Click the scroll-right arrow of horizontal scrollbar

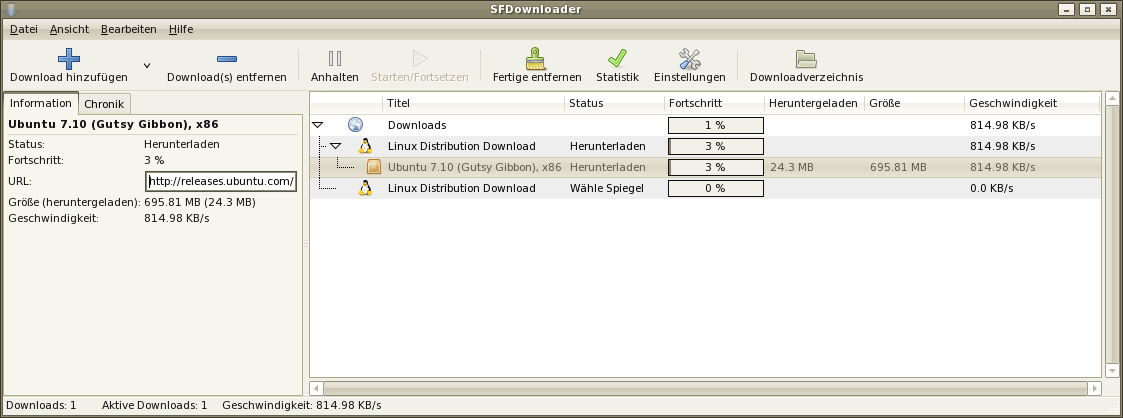(x=1094, y=388)
